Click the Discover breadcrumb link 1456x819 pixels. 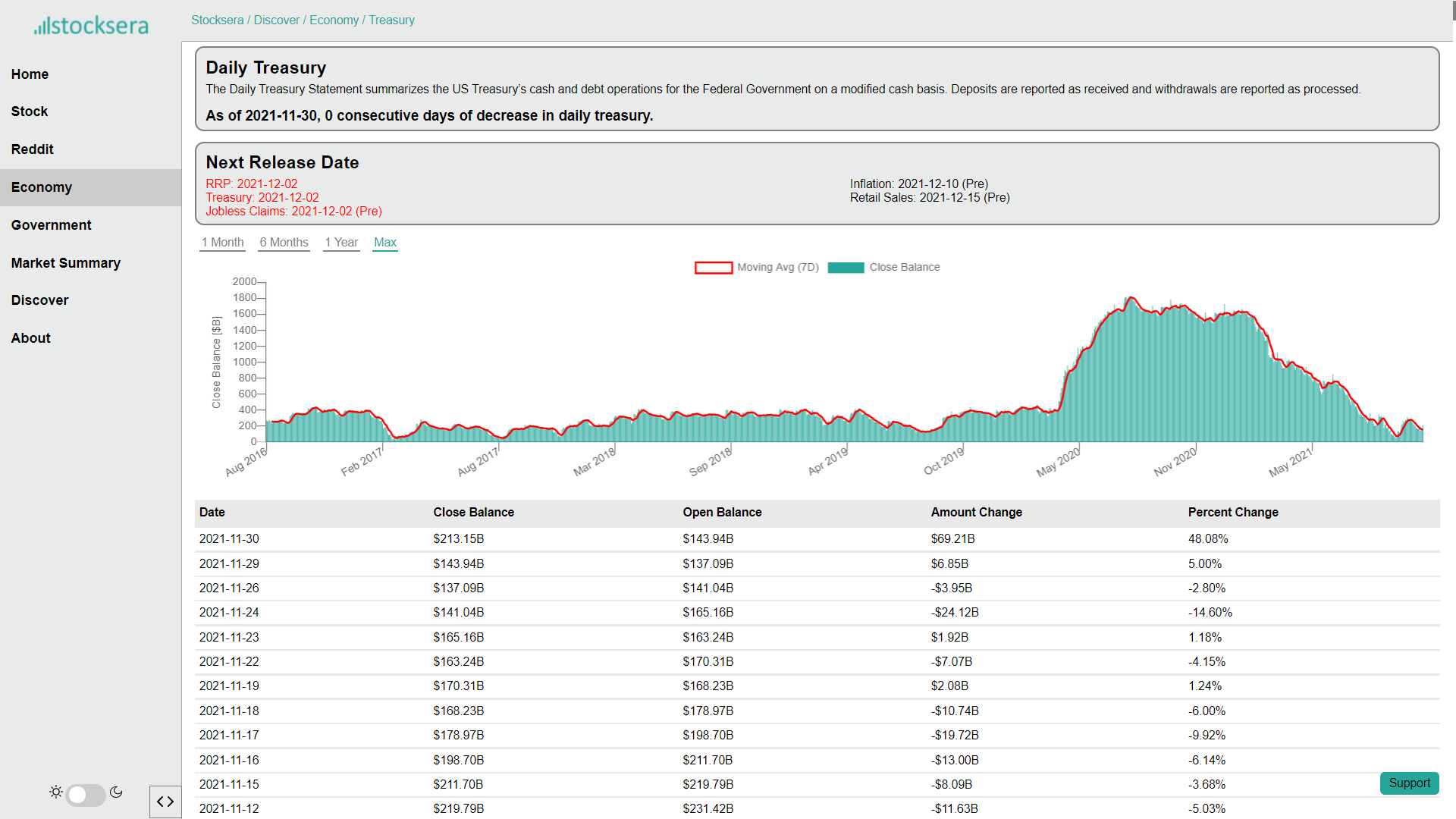276,20
